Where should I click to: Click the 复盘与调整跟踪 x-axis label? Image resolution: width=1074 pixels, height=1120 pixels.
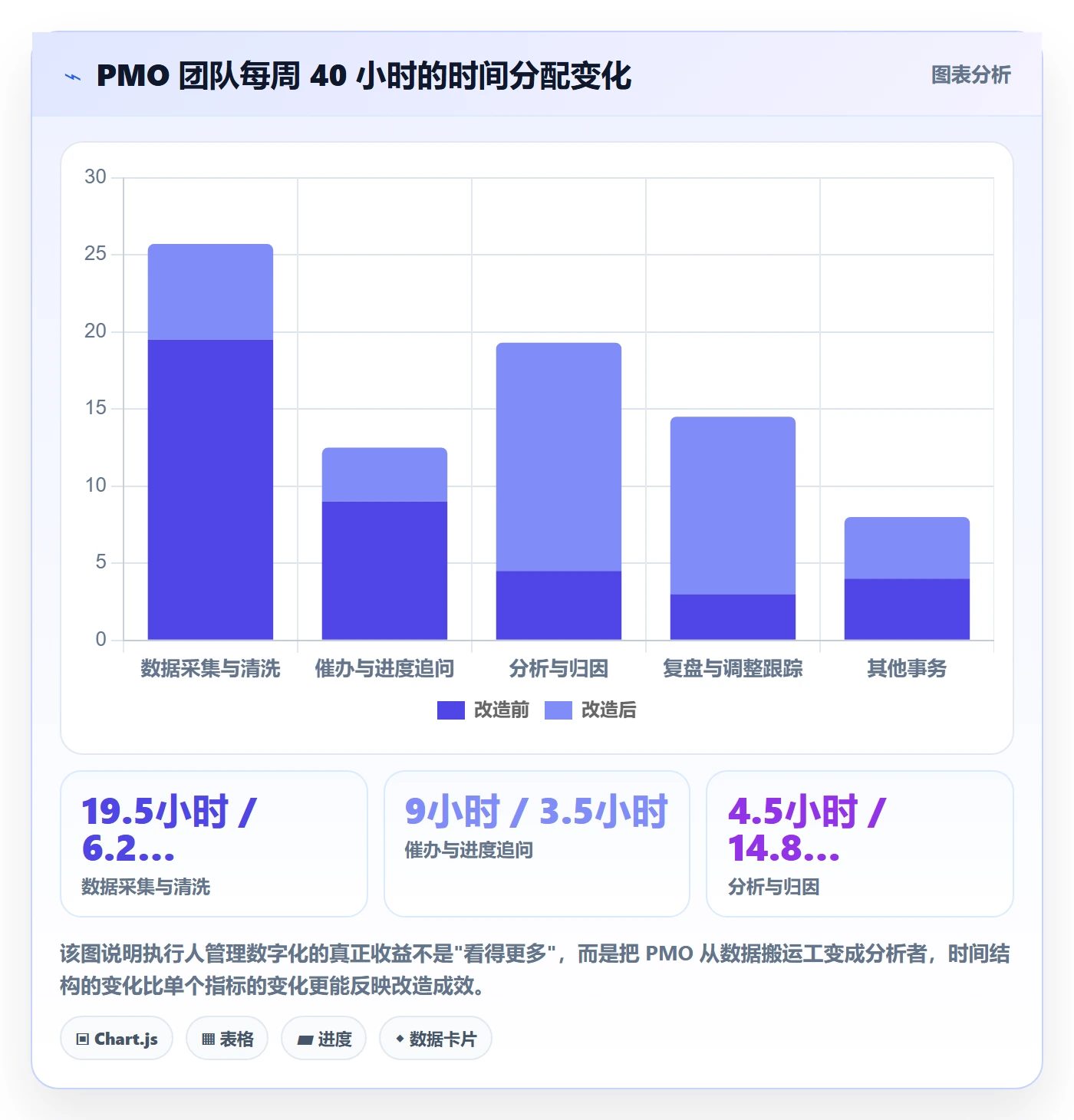pos(733,669)
